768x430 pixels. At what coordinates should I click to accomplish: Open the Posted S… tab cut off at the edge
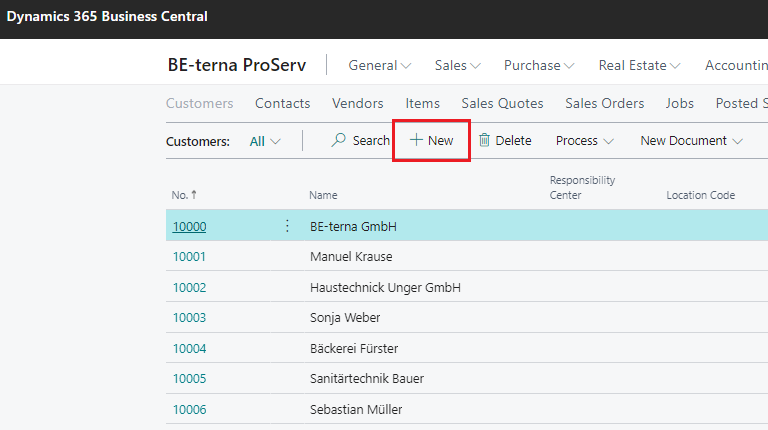(741, 103)
